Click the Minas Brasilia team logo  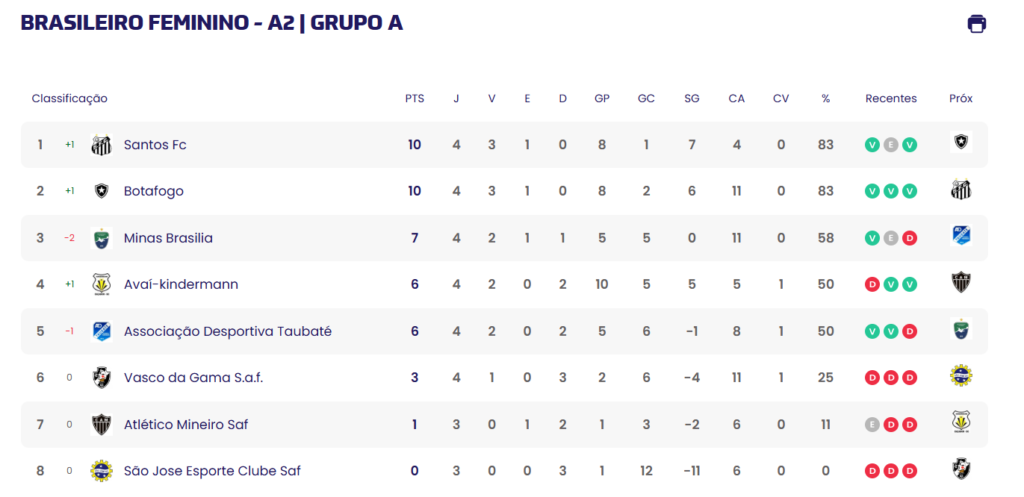coord(101,238)
